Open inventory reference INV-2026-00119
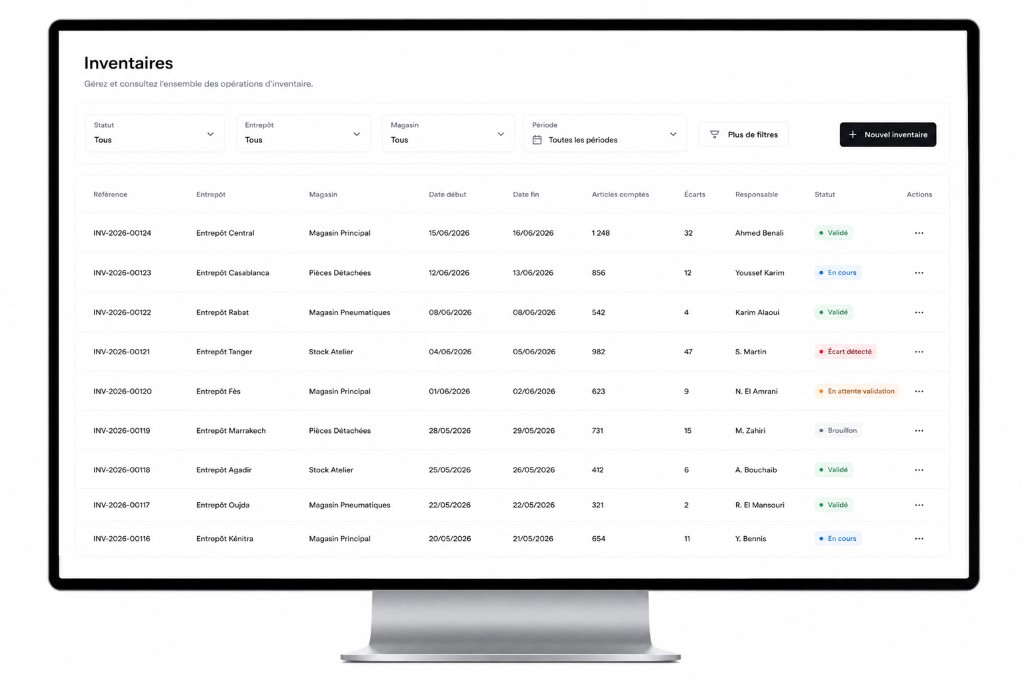The image size is (1024, 682). 121,430
